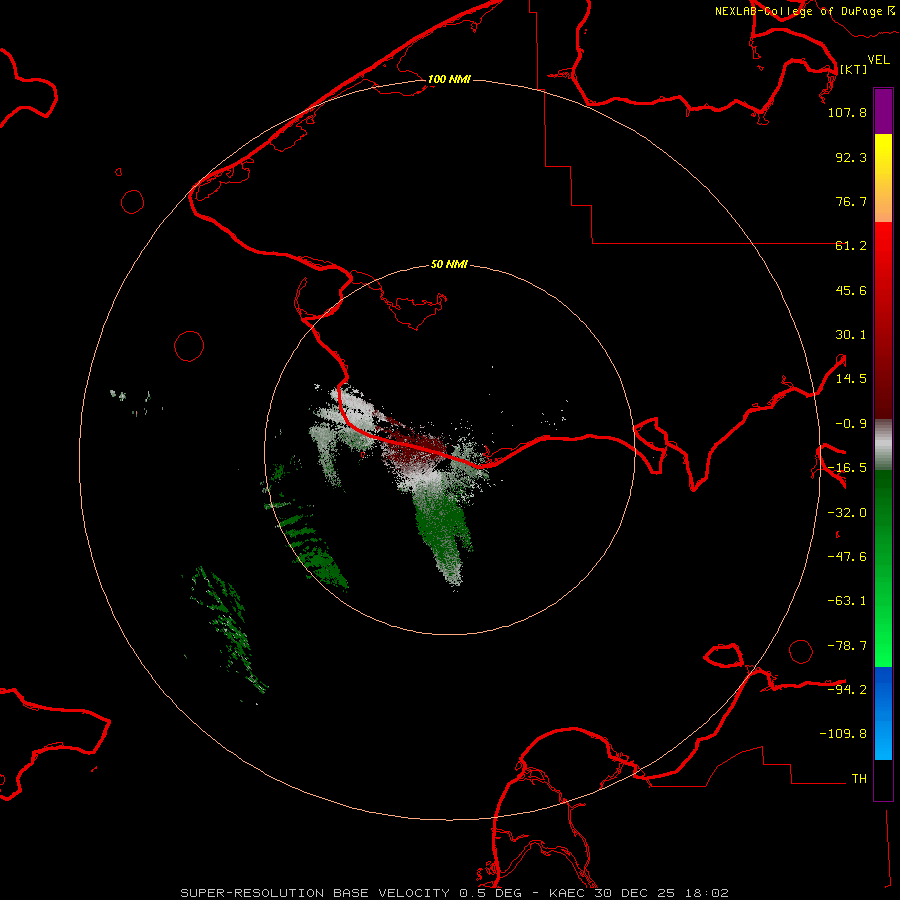Click the -109.8 velocity scale value
Viewport: 900px width, 900px height.
[843, 734]
